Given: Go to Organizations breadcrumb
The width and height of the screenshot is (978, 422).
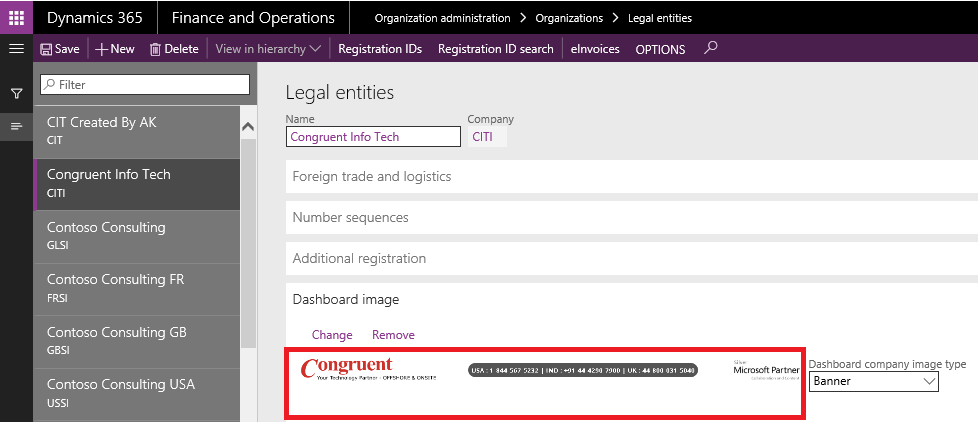Looking at the screenshot, I should tap(569, 18).
